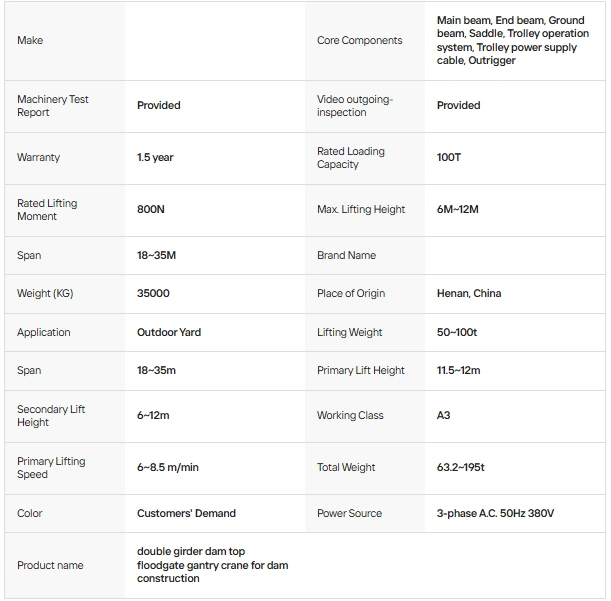
Task: Click the "1.5 year" warranty value
Action: [x=155, y=158]
